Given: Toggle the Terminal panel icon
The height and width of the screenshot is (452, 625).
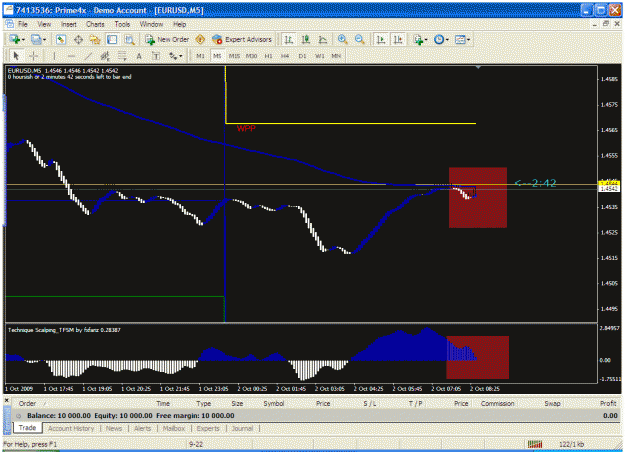Looking at the screenshot, I should (x=112, y=39).
